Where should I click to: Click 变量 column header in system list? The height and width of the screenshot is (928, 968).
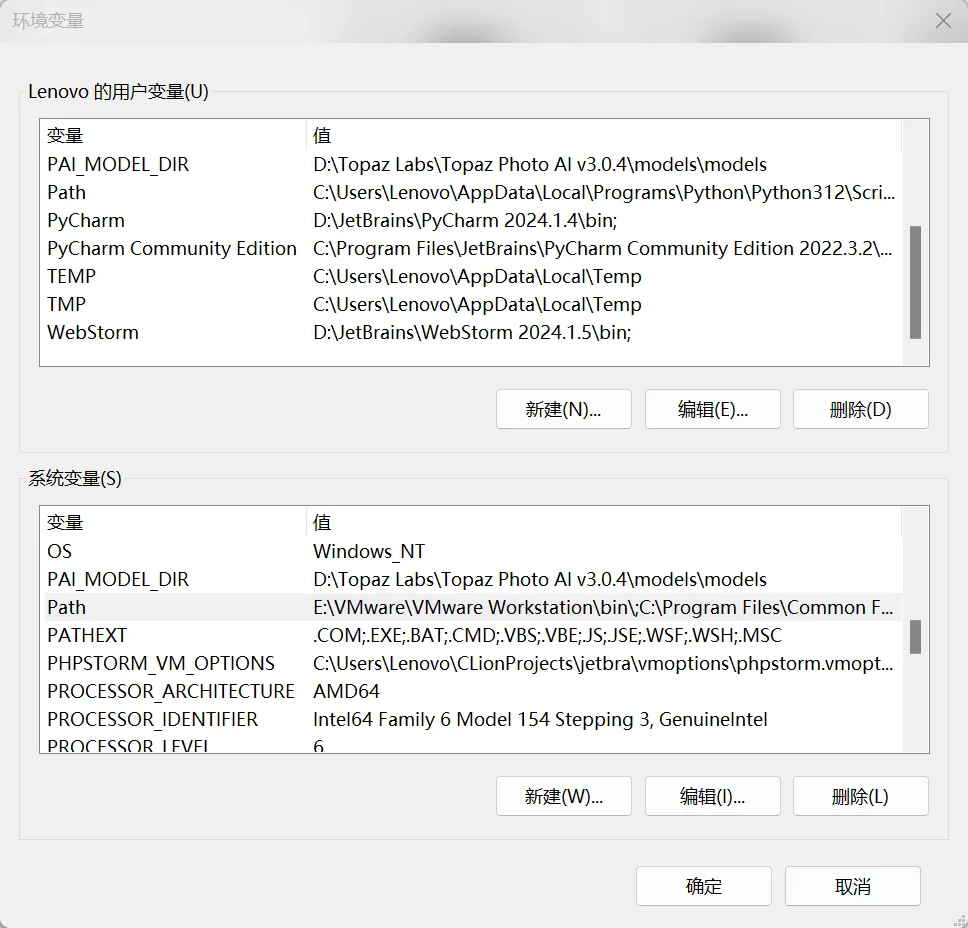(66, 522)
